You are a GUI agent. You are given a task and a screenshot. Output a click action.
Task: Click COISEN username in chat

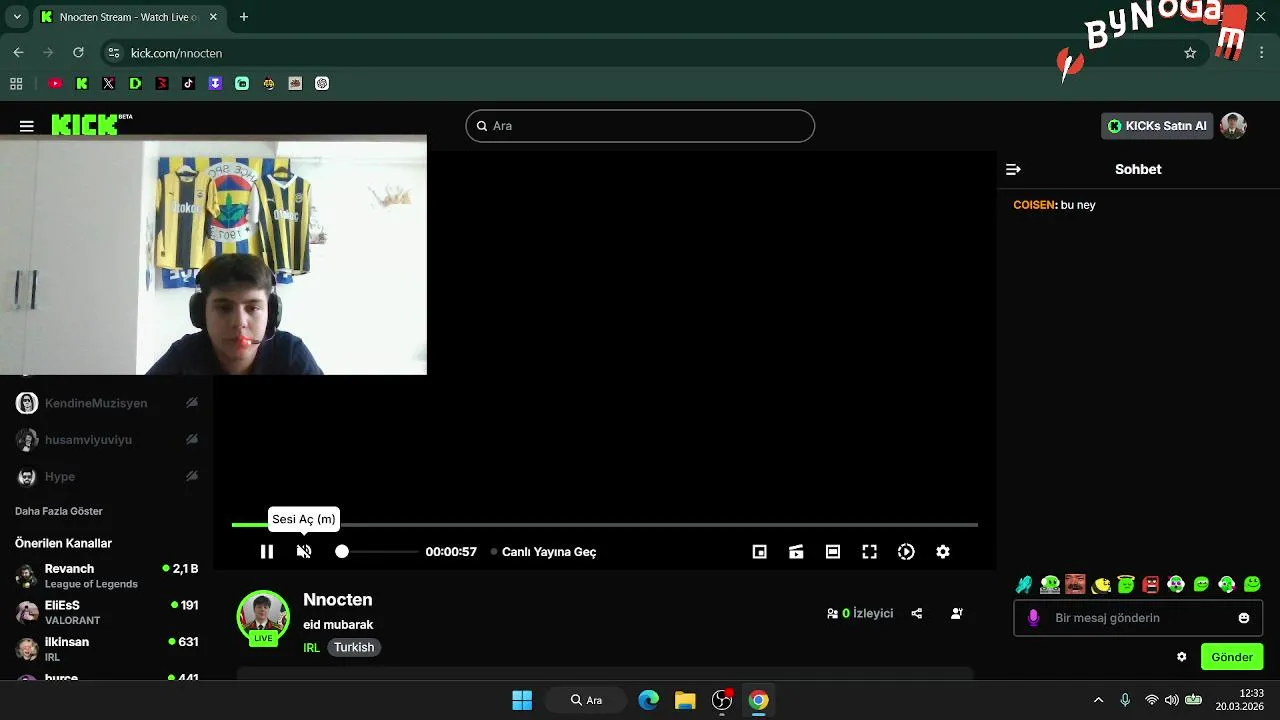pyautogui.click(x=1034, y=205)
